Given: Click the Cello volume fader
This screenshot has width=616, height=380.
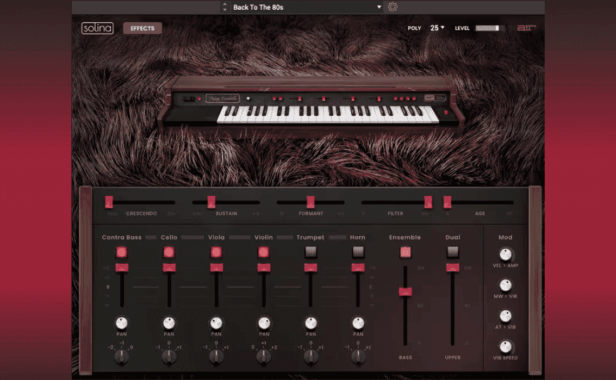Looking at the screenshot, I should [169, 268].
